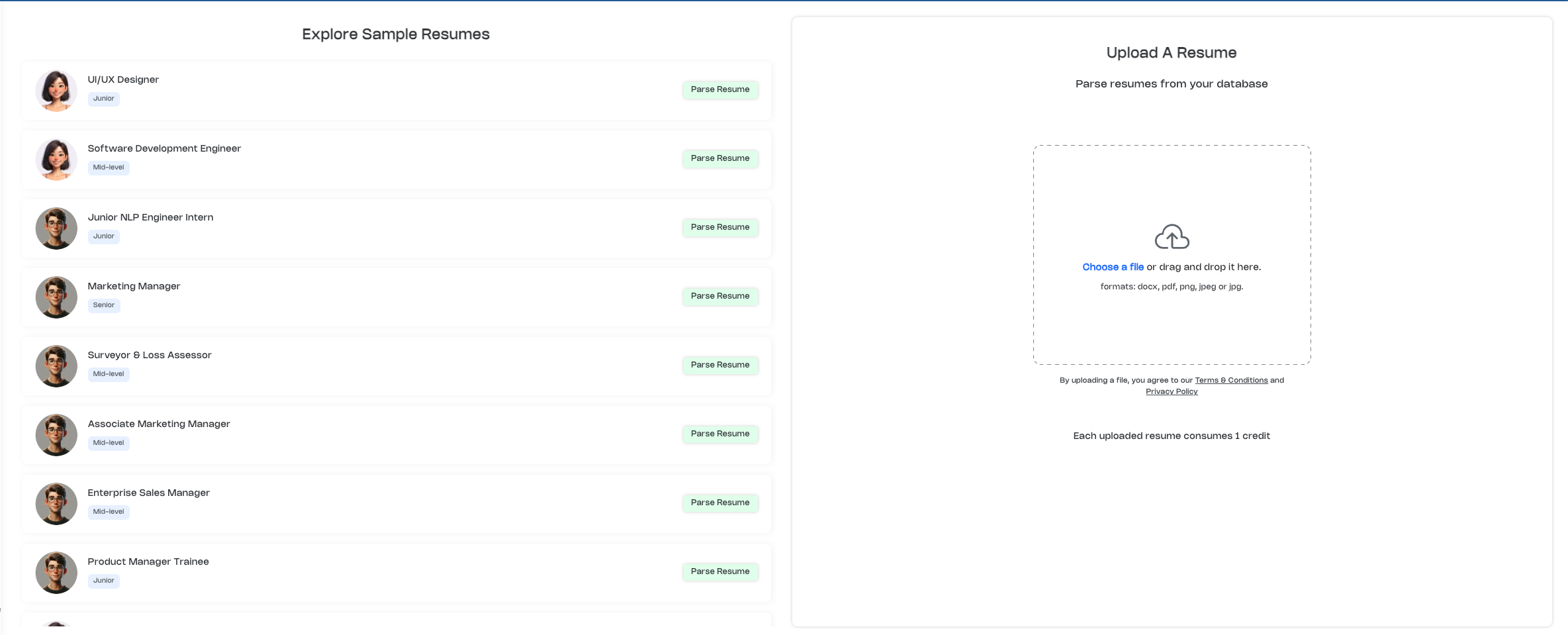Parse the Product Manager Trainee resume
Viewport: 1568px width, 635px height.
pos(720,571)
